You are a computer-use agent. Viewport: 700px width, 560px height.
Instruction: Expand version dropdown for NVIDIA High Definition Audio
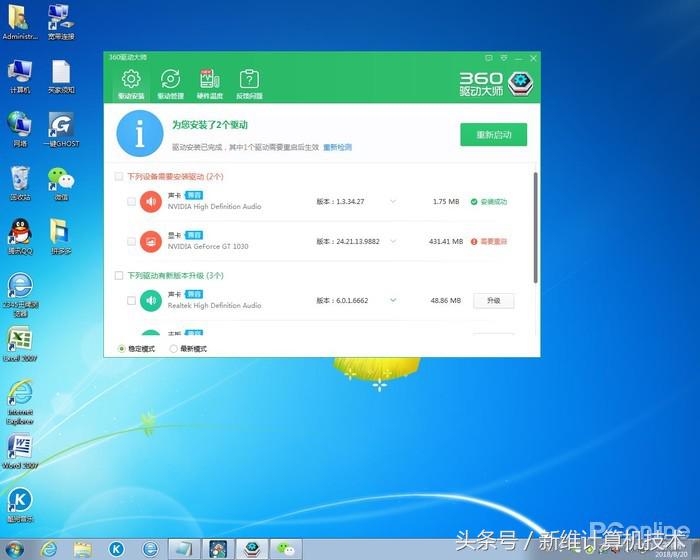(393, 201)
